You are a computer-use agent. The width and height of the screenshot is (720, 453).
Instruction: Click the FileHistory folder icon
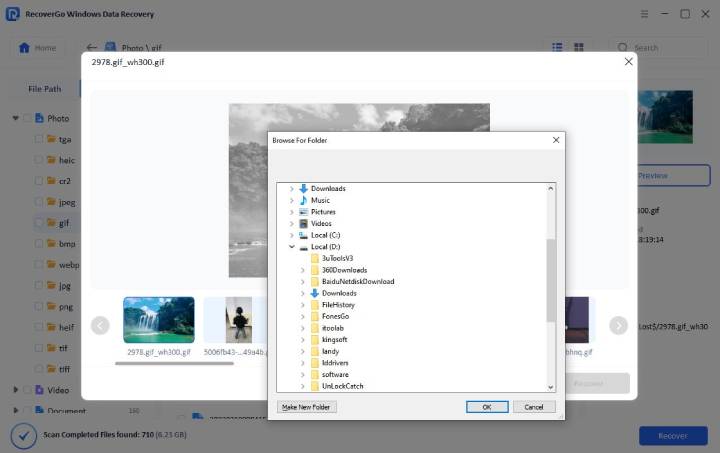tap(315, 305)
